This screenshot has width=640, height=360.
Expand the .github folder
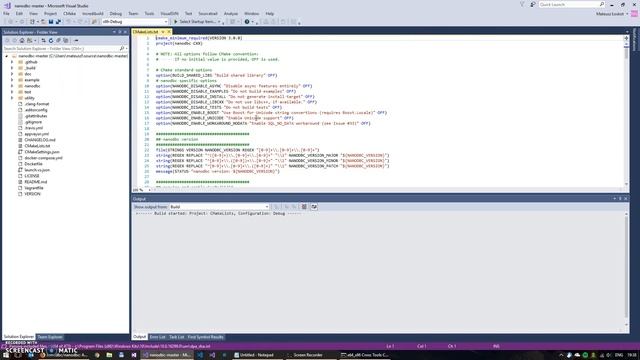[x=12, y=62]
